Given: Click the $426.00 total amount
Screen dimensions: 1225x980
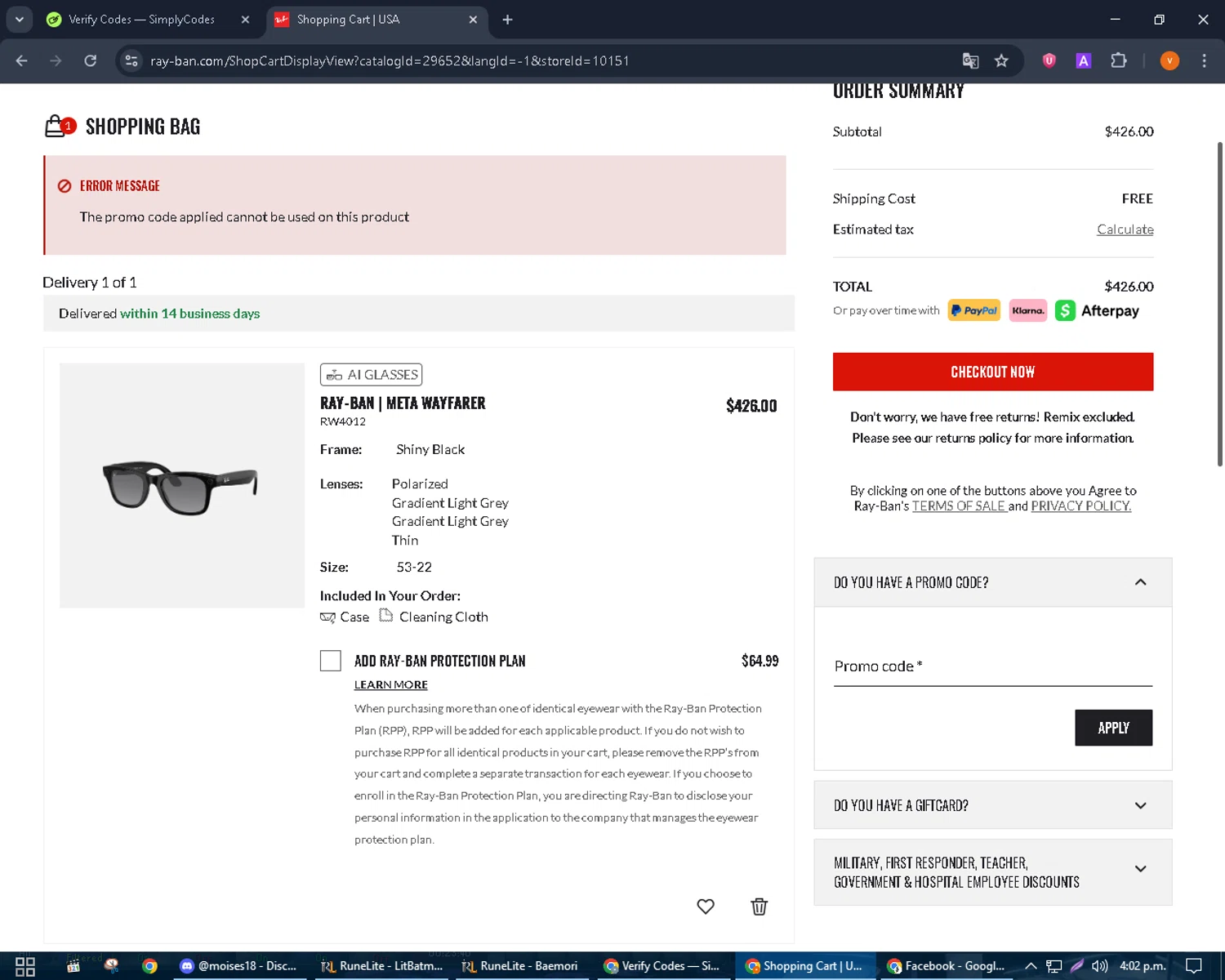Looking at the screenshot, I should (1129, 287).
